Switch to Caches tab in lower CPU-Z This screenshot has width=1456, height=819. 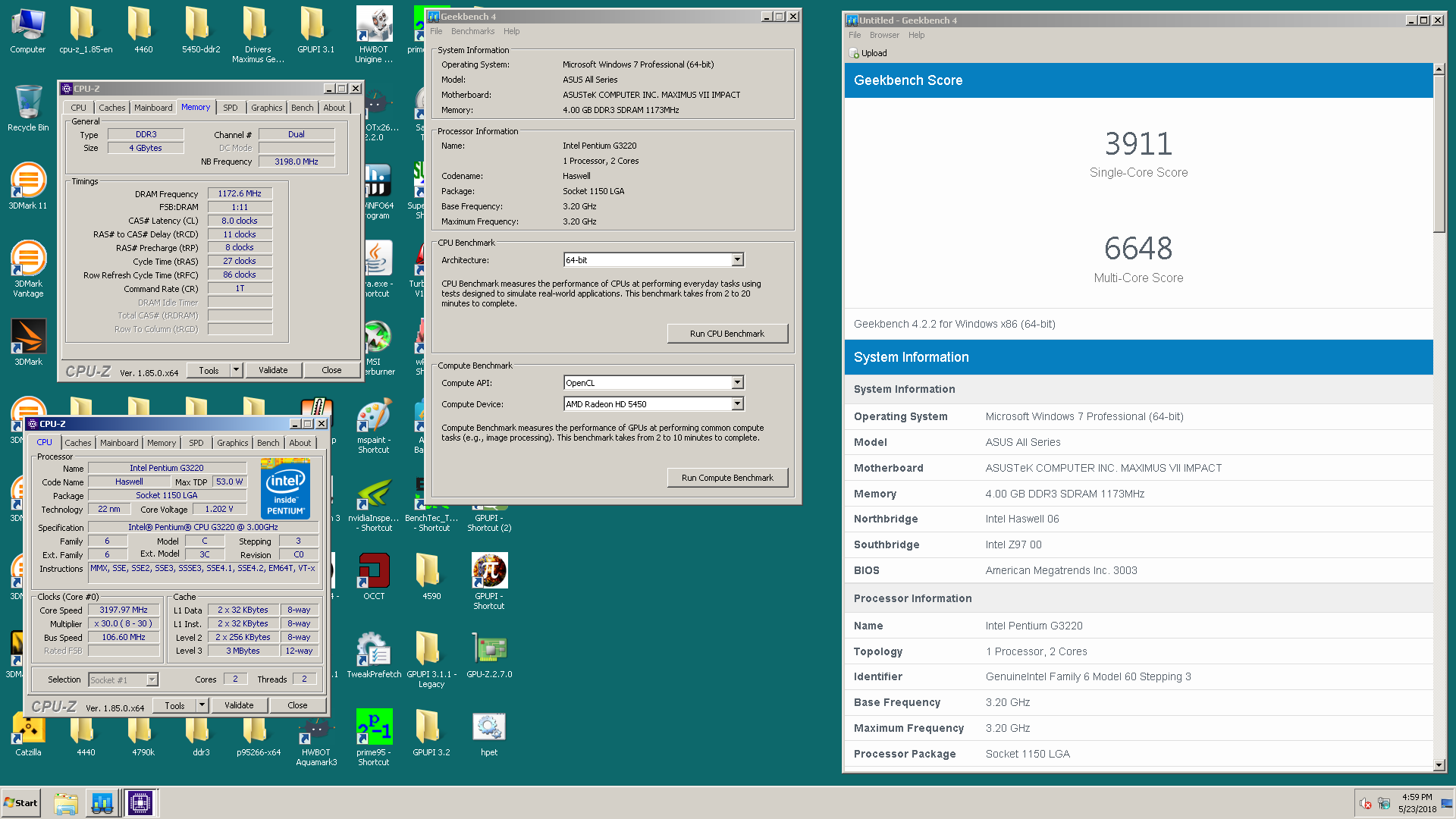pyautogui.click(x=78, y=443)
